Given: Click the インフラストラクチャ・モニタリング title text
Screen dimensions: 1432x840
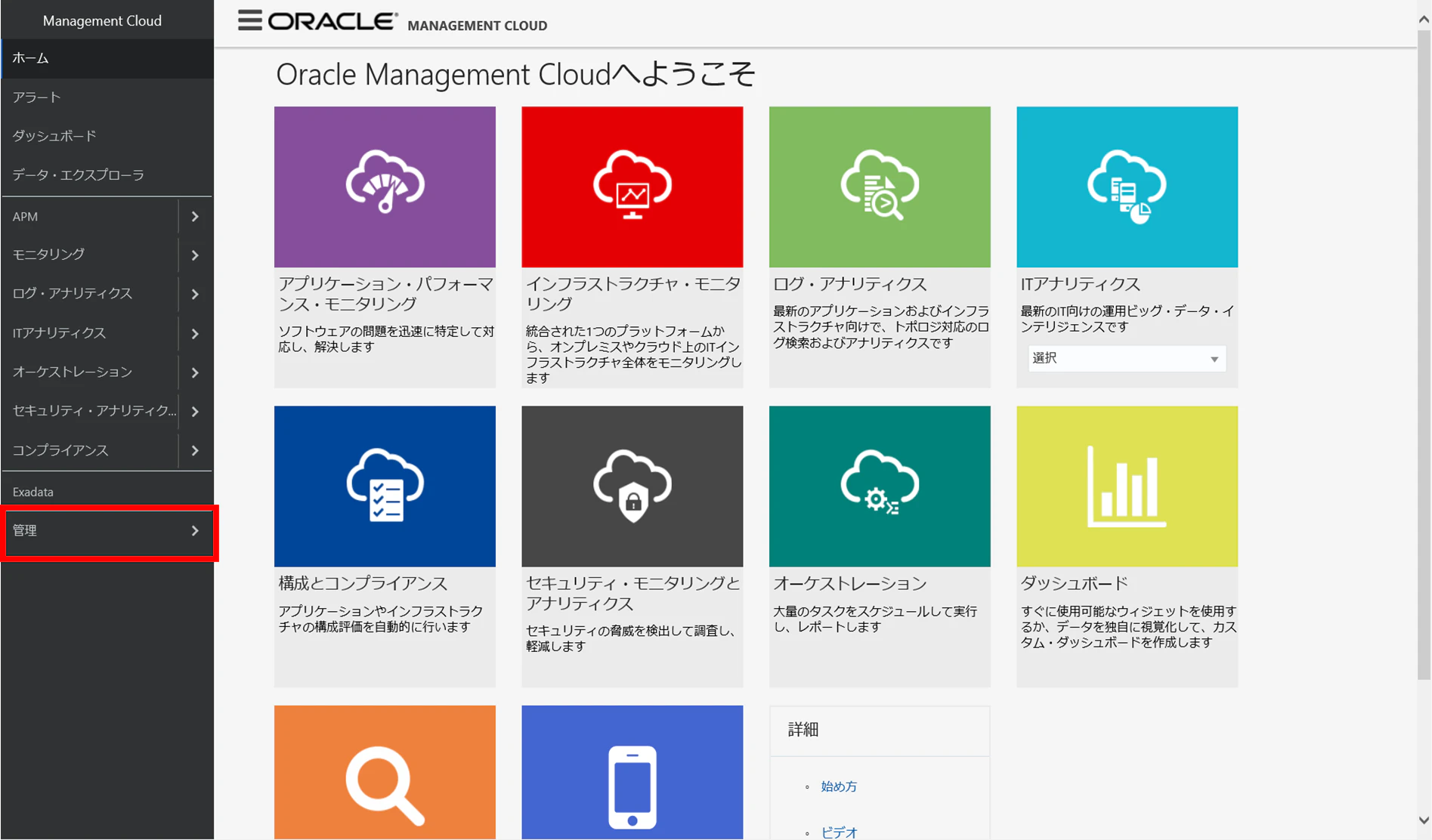Looking at the screenshot, I should (x=633, y=294).
